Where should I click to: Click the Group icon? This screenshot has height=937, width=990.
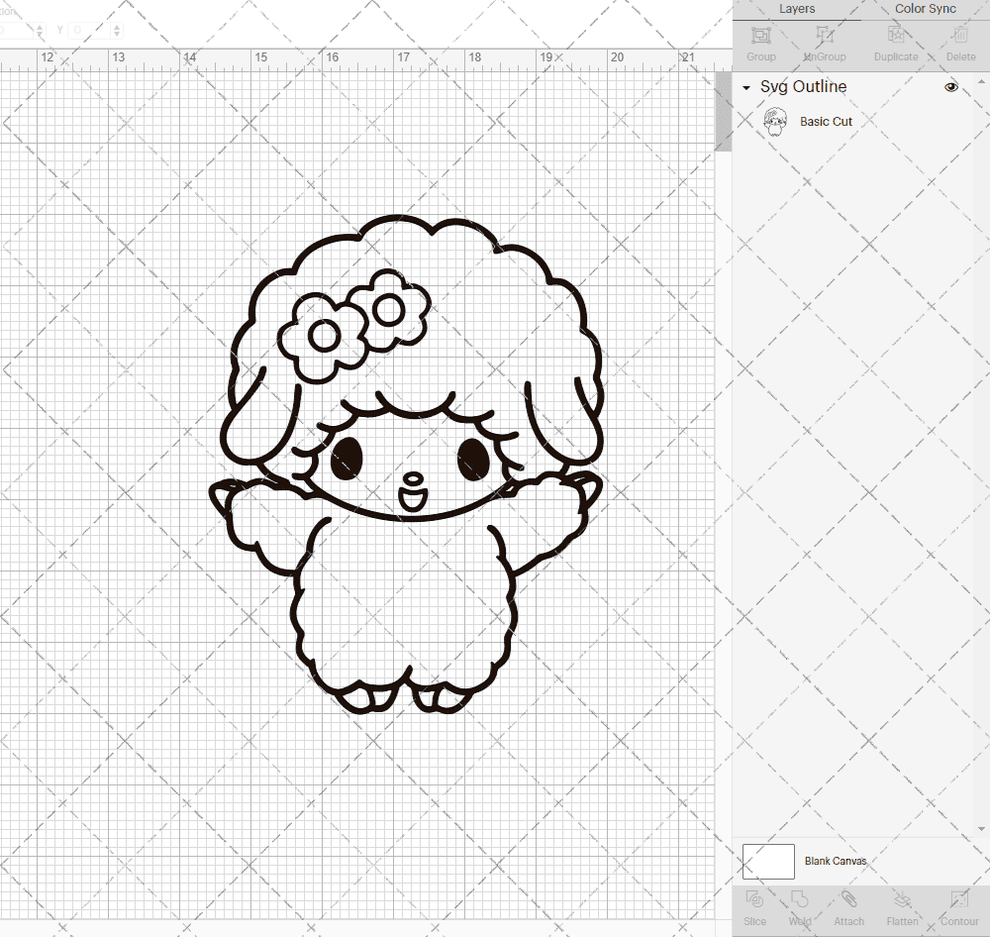click(x=761, y=42)
